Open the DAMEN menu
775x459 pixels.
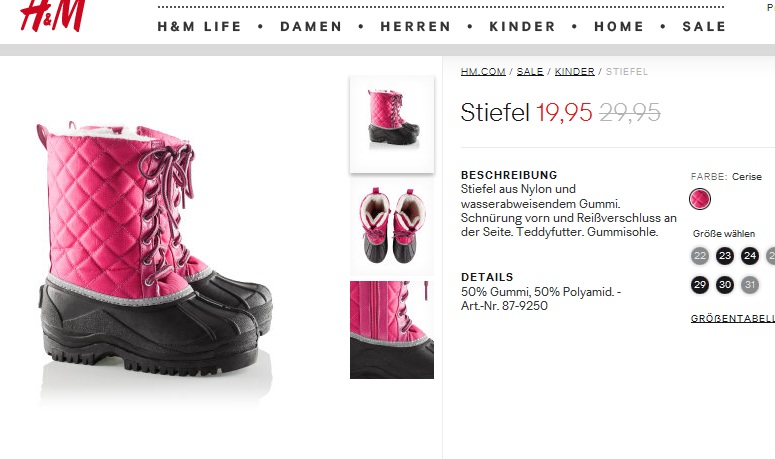311,26
